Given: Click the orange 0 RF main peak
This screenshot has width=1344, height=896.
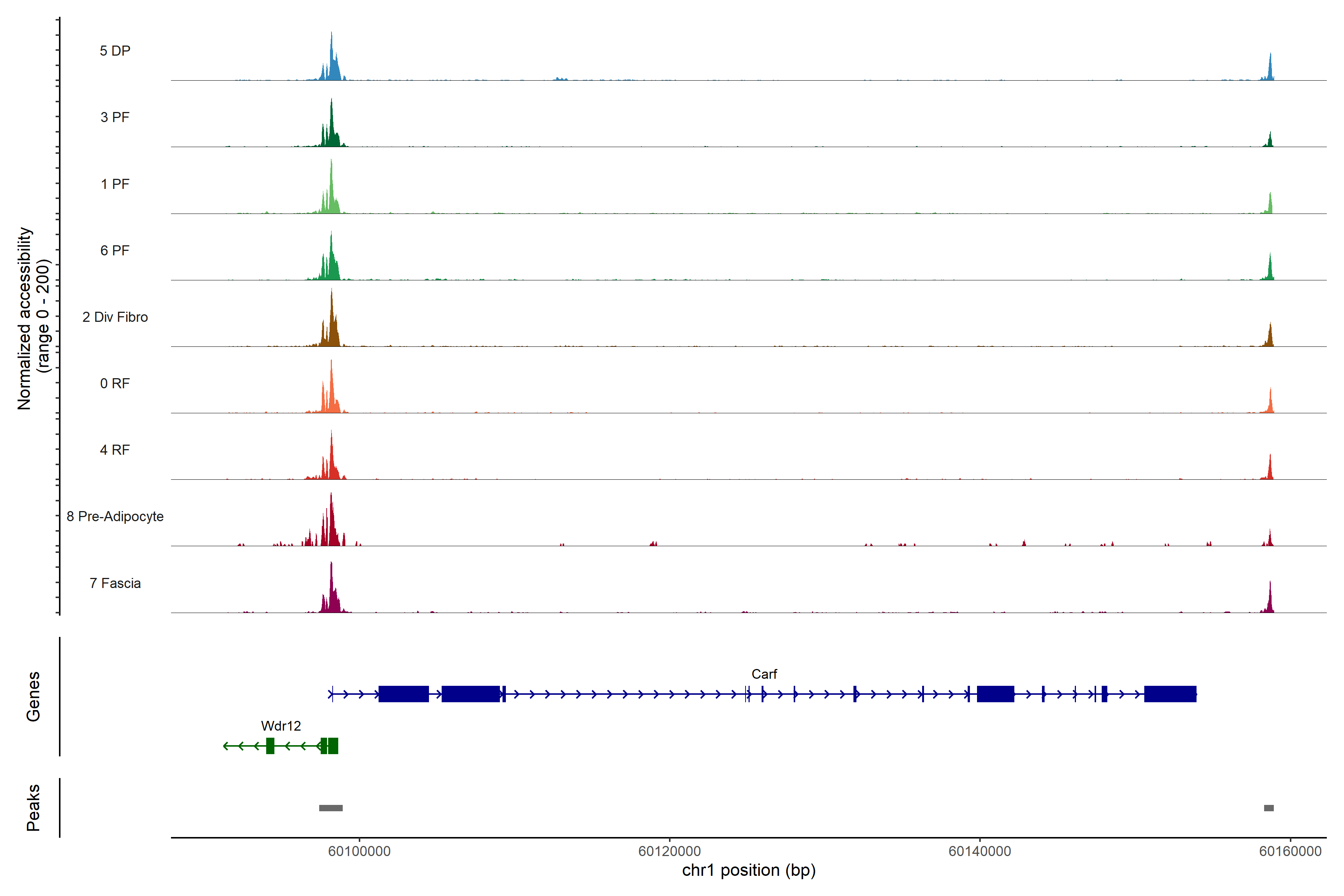Looking at the screenshot, I should (332, 394).
